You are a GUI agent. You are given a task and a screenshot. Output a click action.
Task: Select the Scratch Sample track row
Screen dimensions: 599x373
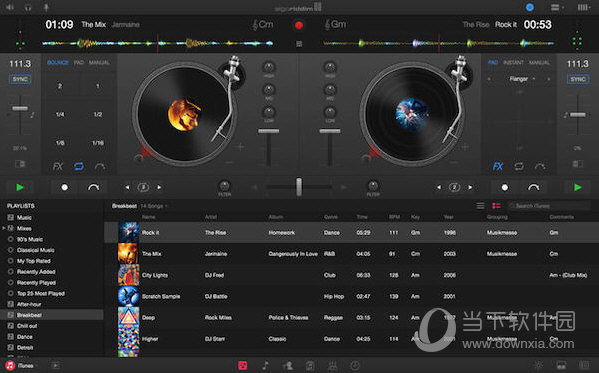[351, 296]
